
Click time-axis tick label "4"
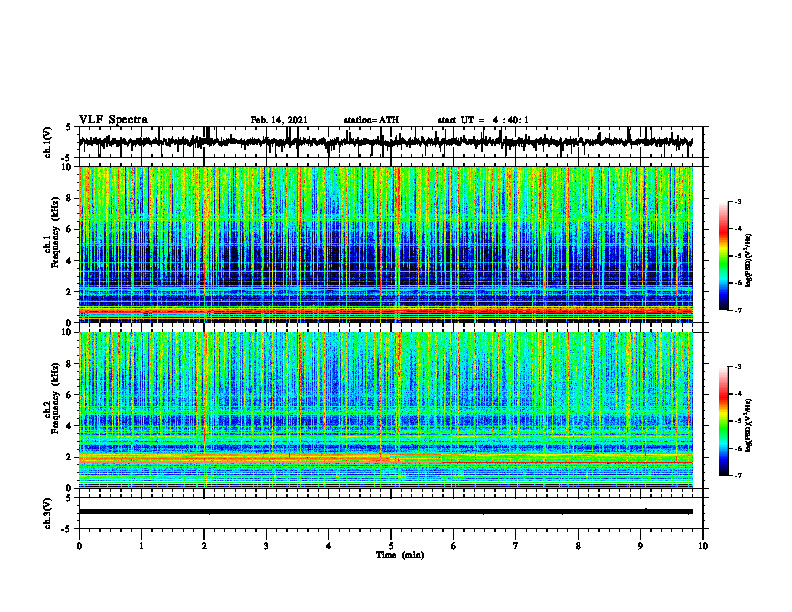pos(329,546)
